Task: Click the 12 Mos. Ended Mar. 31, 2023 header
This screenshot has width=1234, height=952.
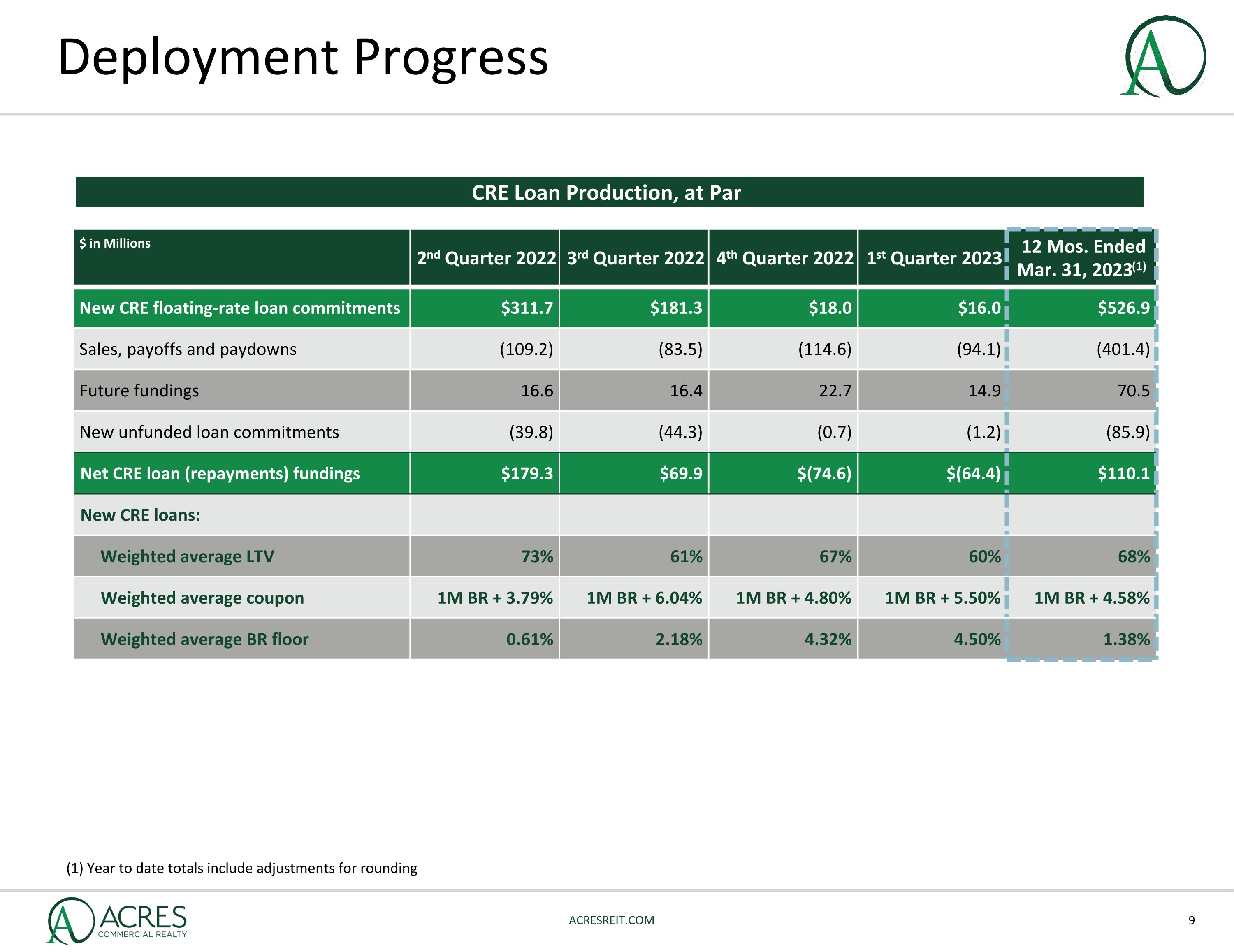Action: [x=1082, y=257]
